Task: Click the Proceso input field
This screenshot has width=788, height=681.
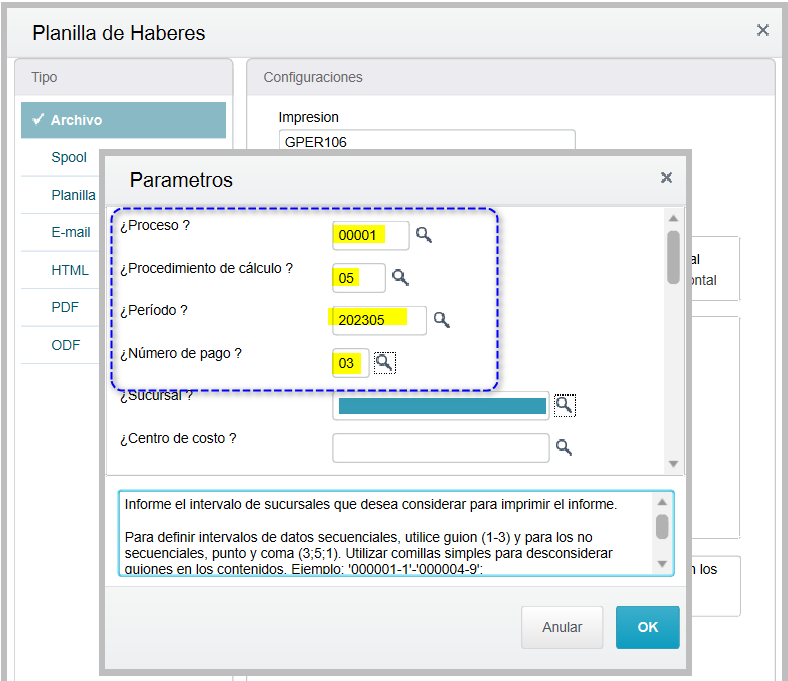Action: click(x=371, y=236)
